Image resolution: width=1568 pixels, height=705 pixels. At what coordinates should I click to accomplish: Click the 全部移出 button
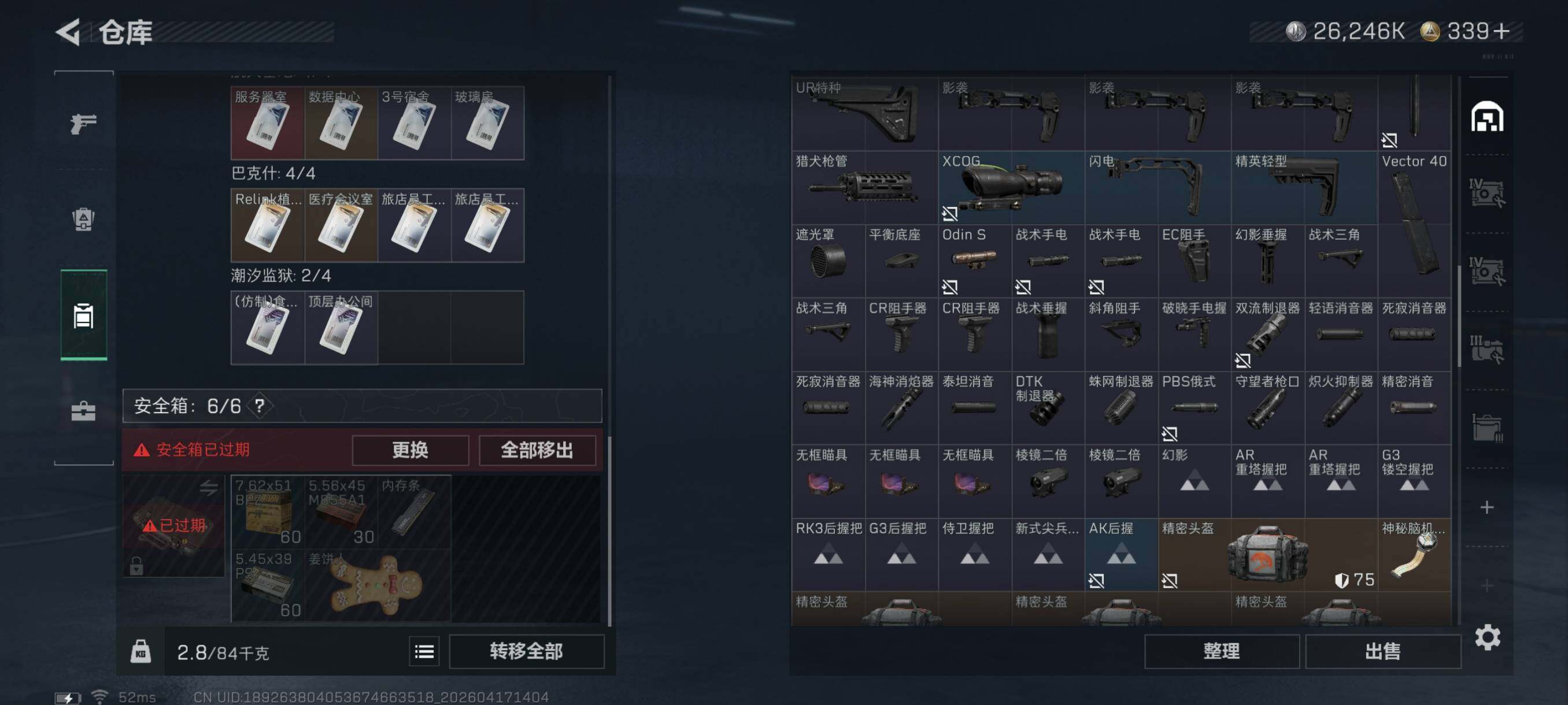(x=537, y=450)
